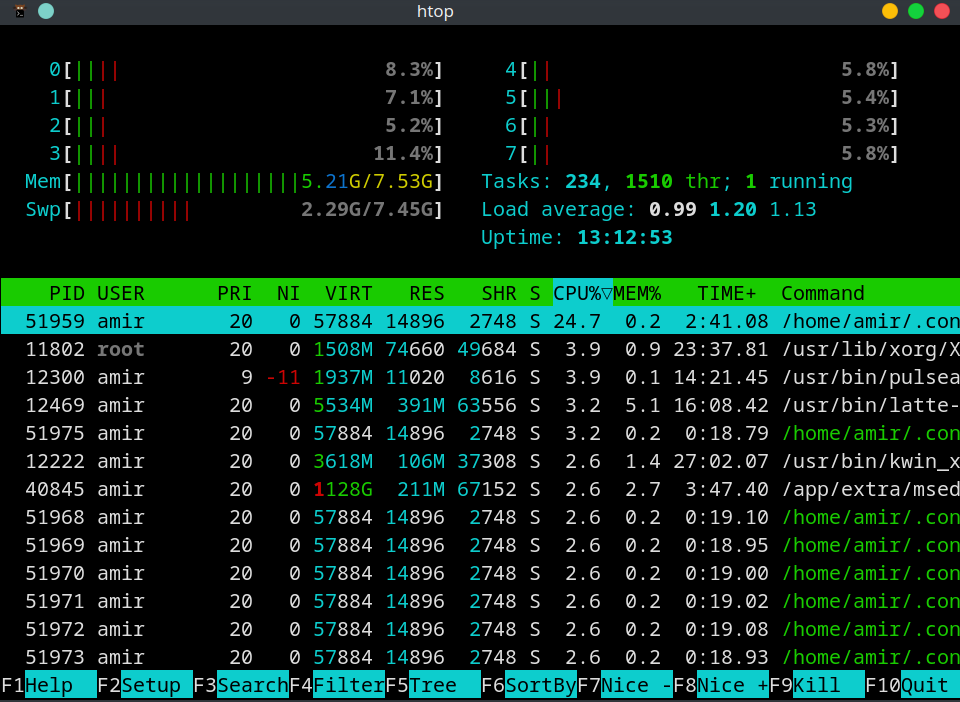Sort by the SHR column header
960x702 pixels.
pos(498,293)
